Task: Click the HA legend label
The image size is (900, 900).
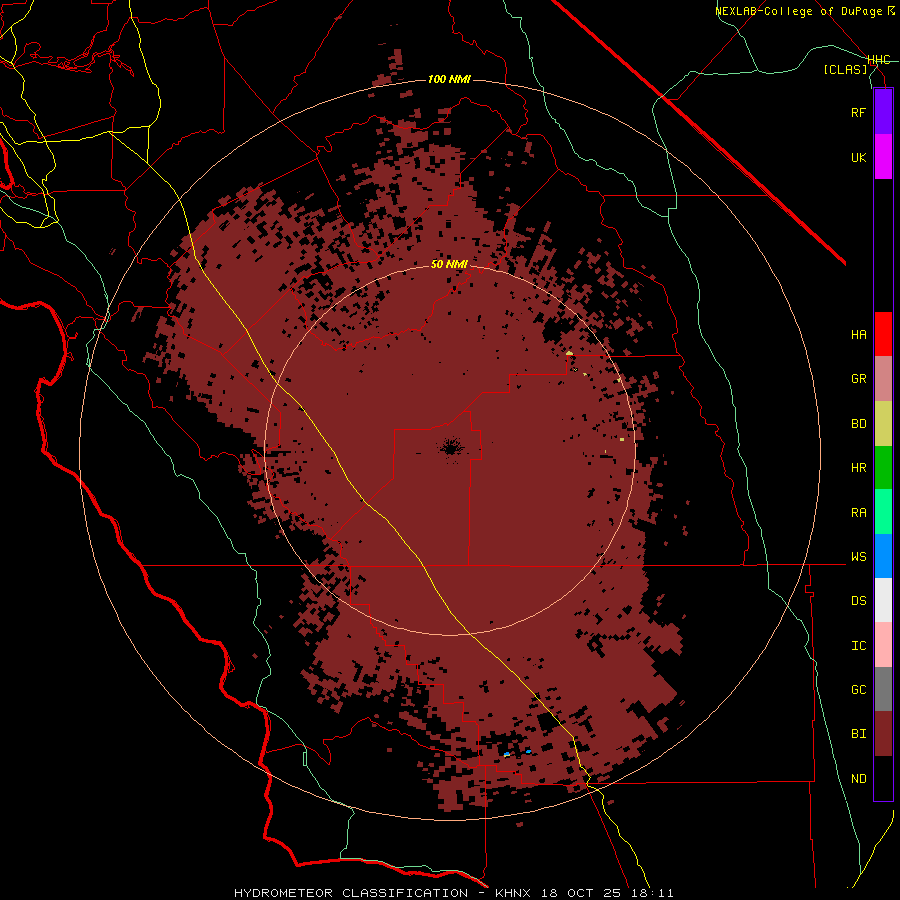Action: pos(859,335)
